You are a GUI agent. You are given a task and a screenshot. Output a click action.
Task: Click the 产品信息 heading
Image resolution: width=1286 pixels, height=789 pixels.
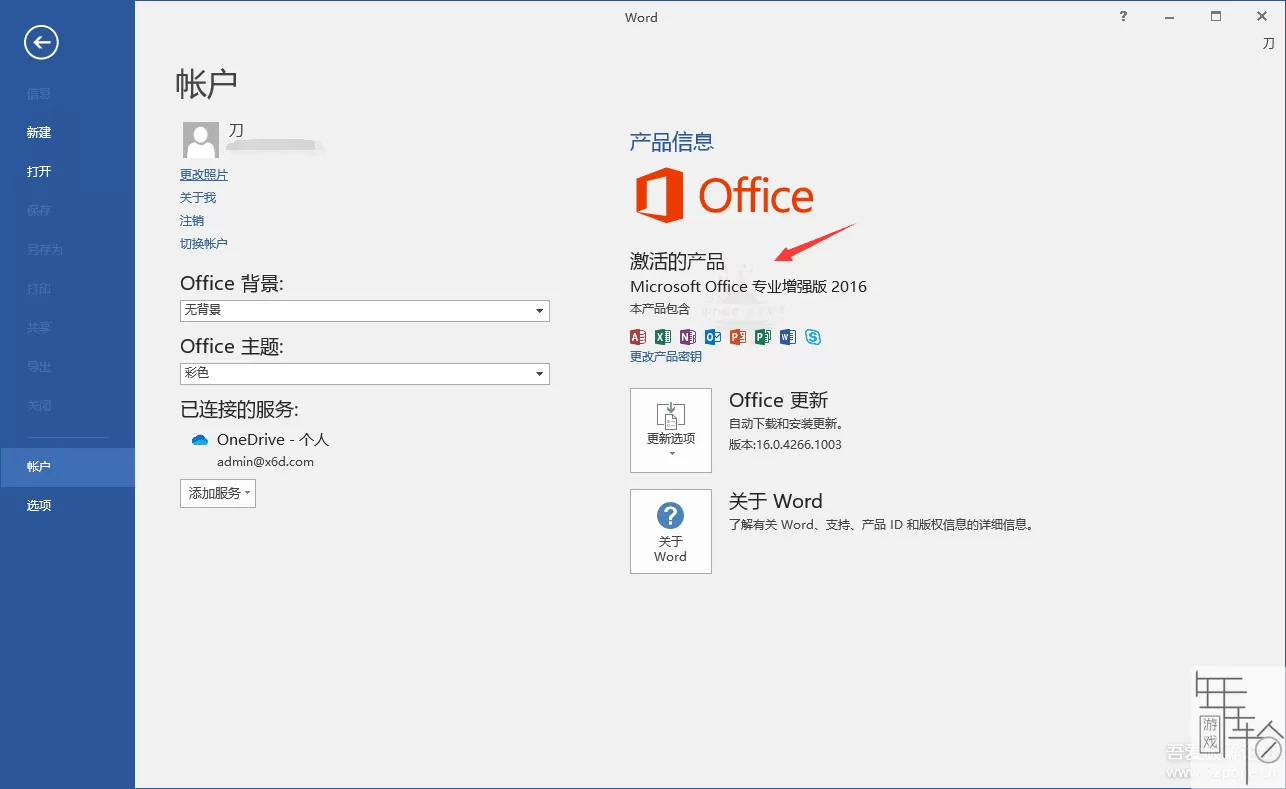tap(672, 142)
